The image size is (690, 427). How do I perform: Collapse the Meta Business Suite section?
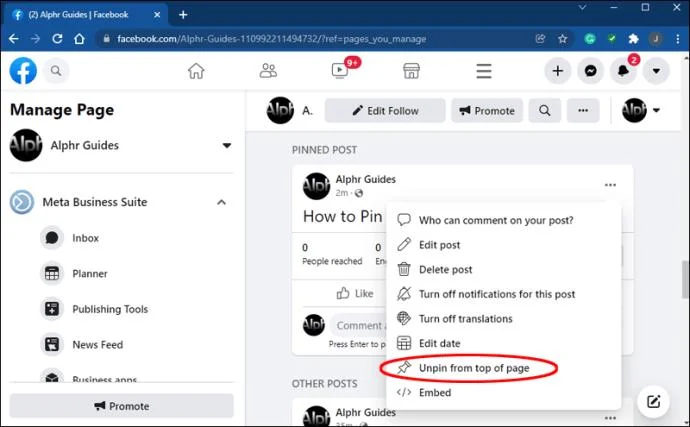point(221,202)
